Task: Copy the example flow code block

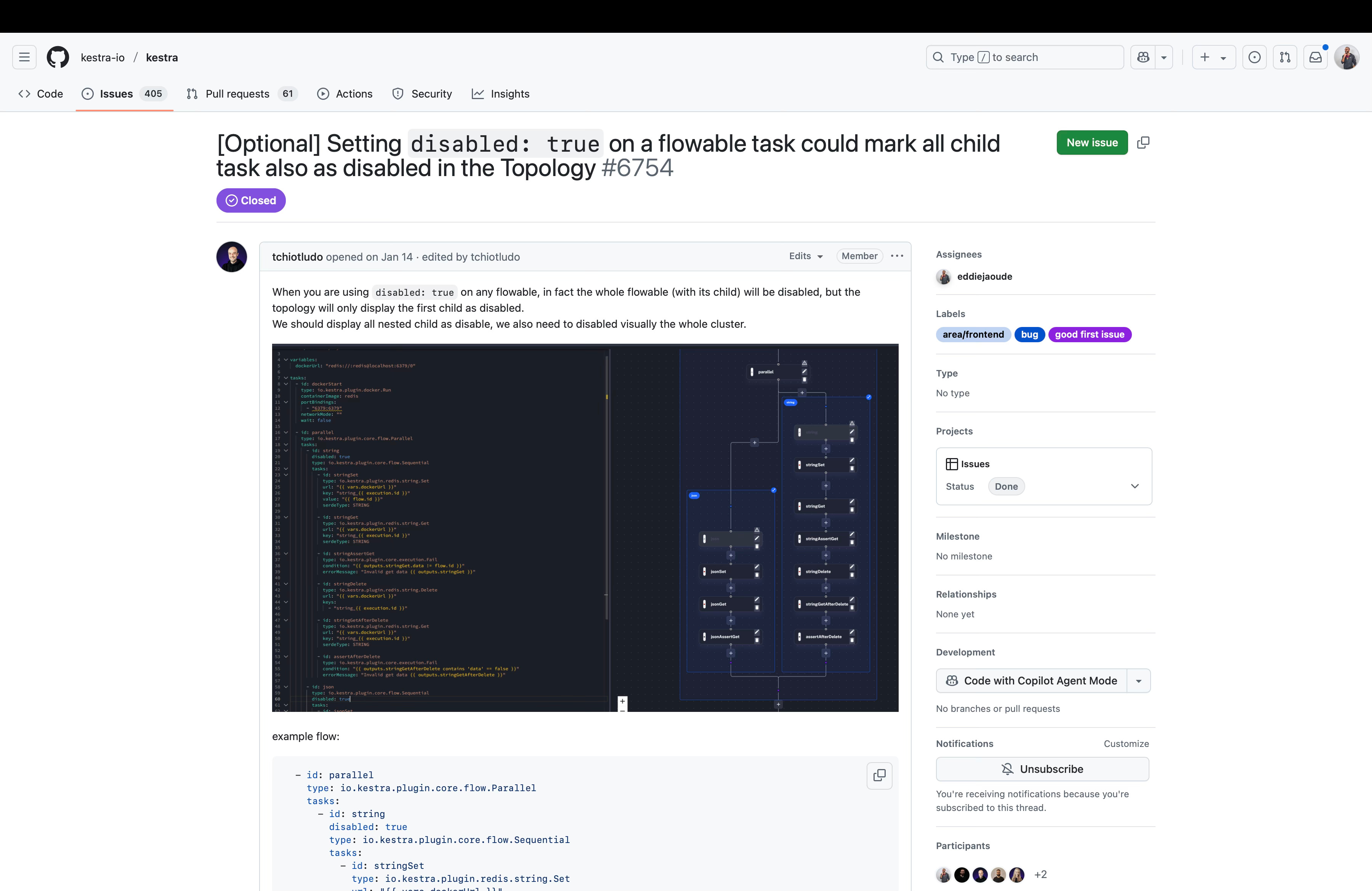Action: [880, 775]
